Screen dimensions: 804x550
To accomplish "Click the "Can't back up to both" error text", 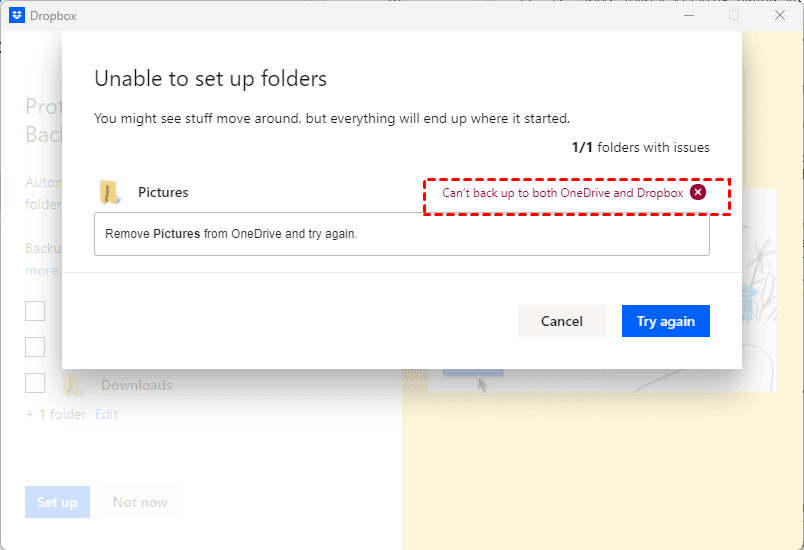I will click(562, 192).
